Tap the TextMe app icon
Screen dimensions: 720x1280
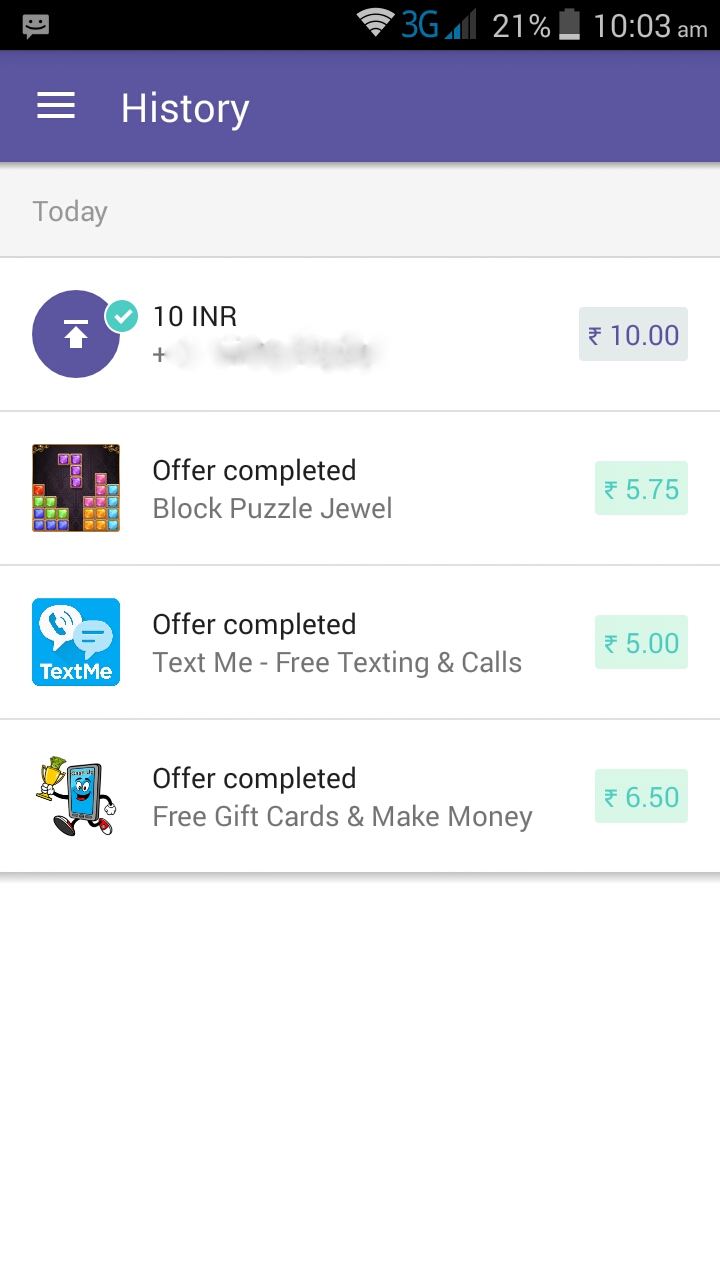(76, 642)
